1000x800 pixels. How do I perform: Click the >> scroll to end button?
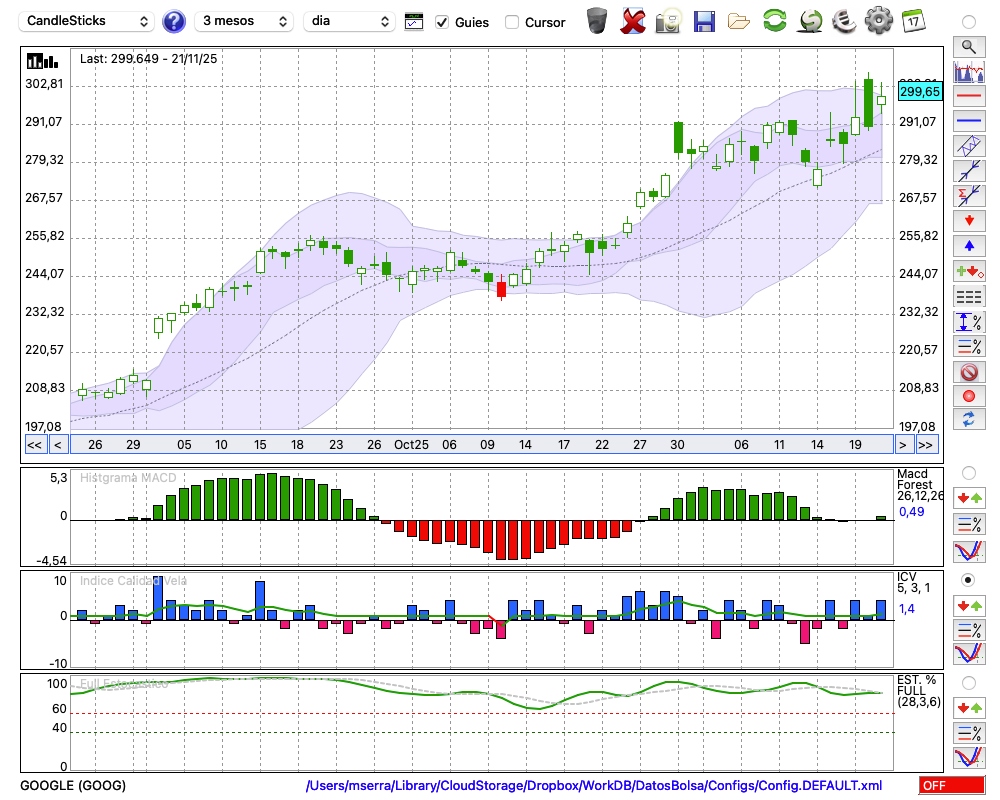pyautogui.click(x=927, y=445)
